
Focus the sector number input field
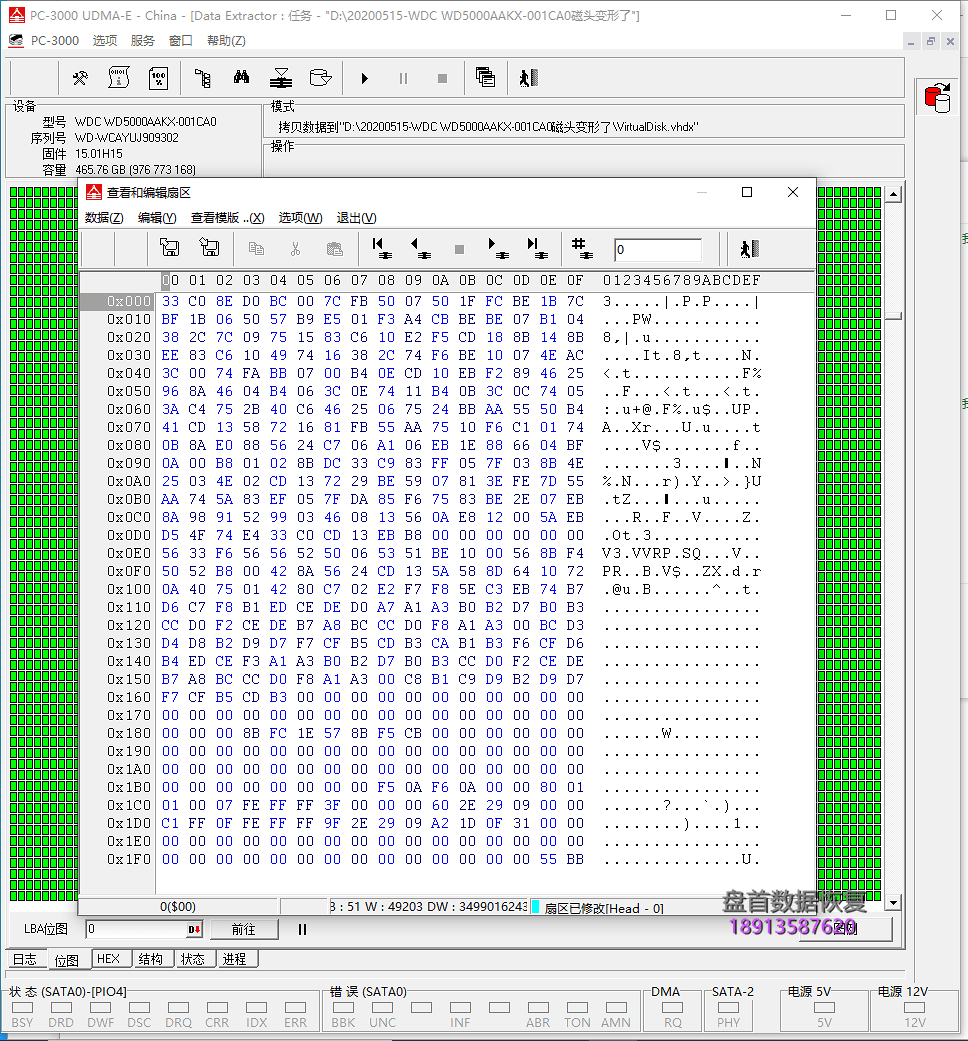657,250
